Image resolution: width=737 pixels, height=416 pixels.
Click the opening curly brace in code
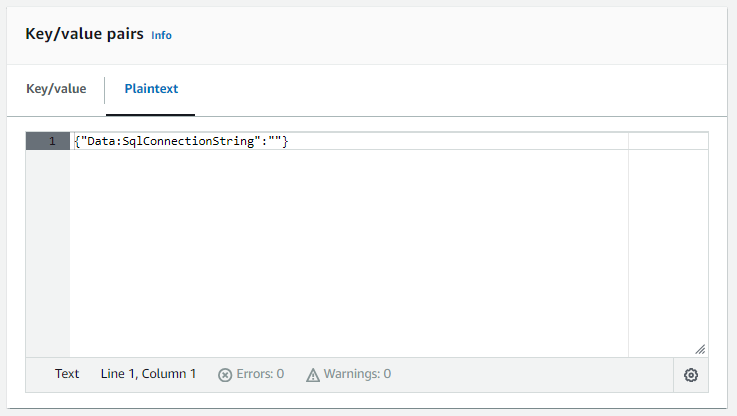[x=77, y=141]
